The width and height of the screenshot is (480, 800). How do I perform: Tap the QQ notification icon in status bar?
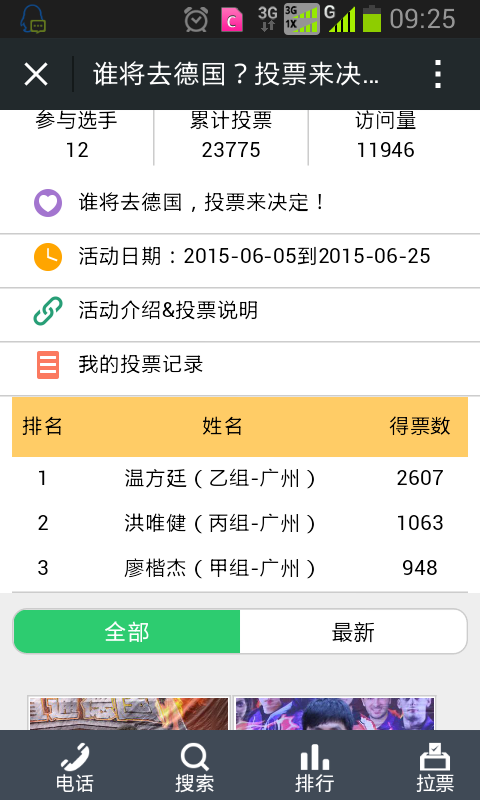(33, 19)
